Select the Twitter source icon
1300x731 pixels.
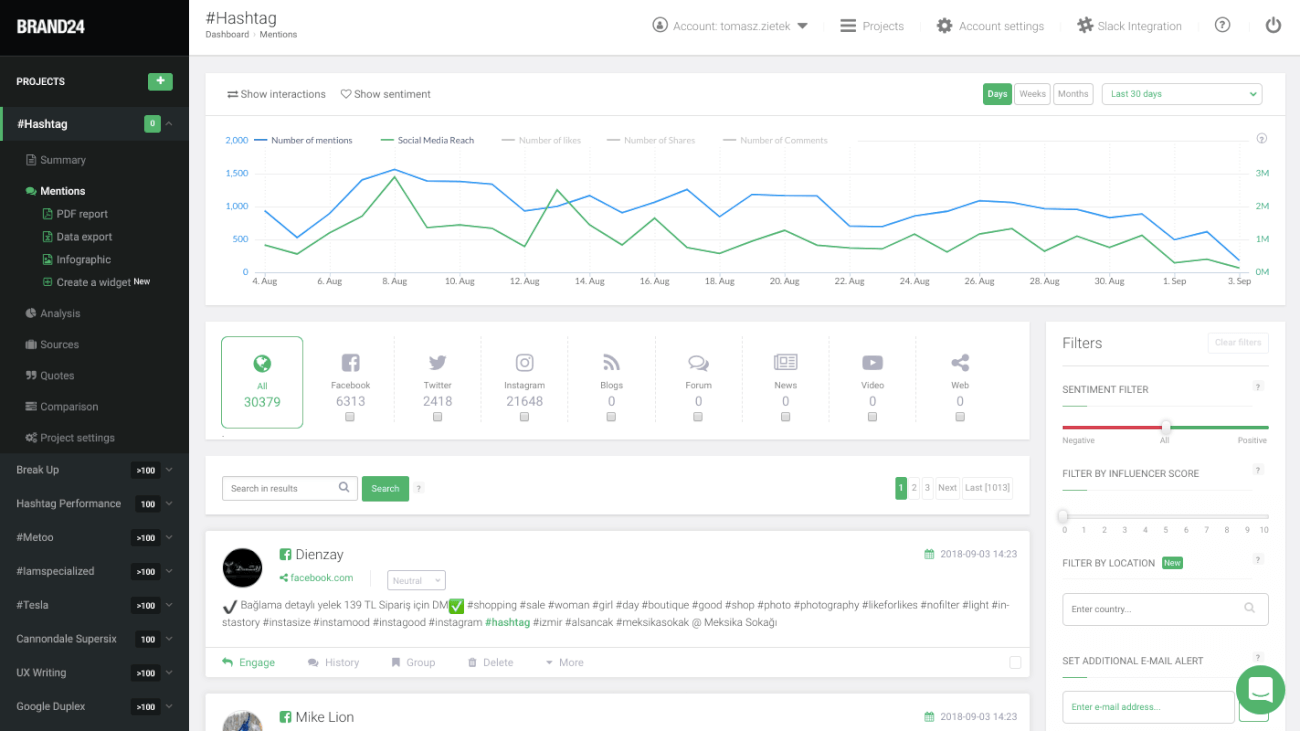click(437, 363)
